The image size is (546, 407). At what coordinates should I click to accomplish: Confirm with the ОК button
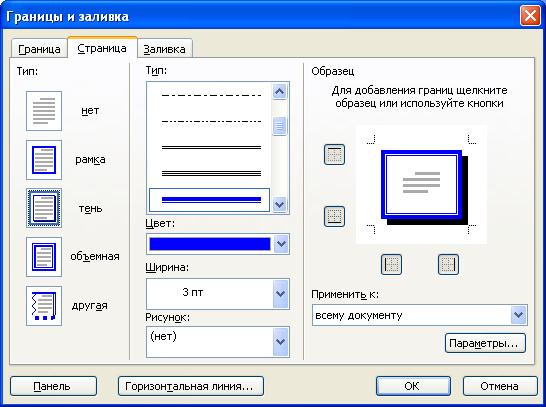pos(413,386)
